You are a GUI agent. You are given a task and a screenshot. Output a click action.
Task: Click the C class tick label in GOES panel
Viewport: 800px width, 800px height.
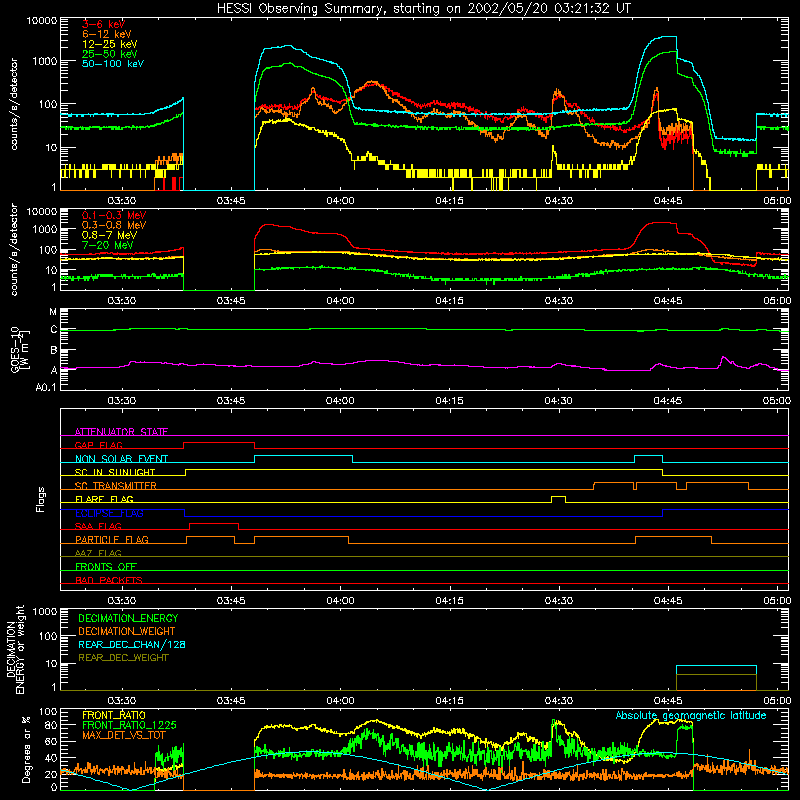click(54, 330)
